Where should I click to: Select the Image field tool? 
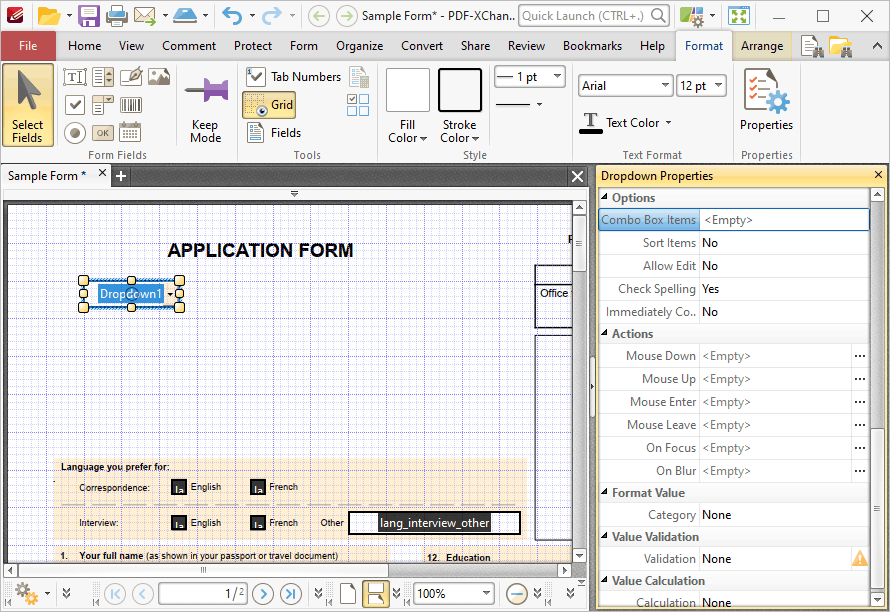pyautogui.click(x=159, y=77)
